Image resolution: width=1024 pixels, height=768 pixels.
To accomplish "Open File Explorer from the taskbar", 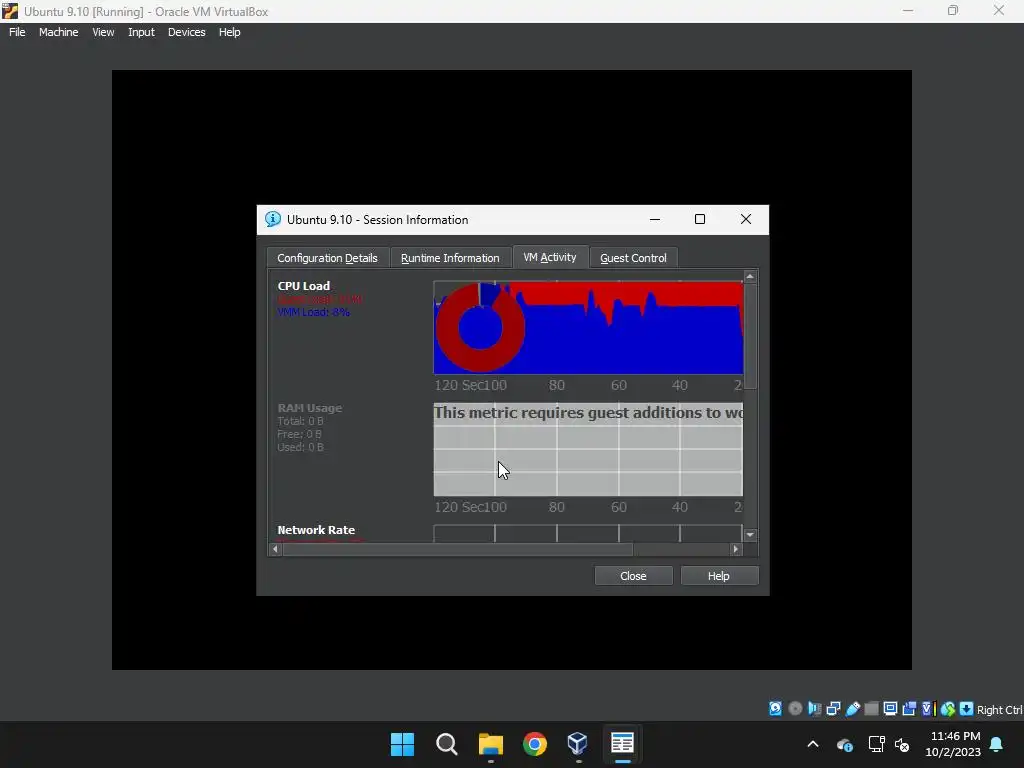I will click(x=490, y=744).
